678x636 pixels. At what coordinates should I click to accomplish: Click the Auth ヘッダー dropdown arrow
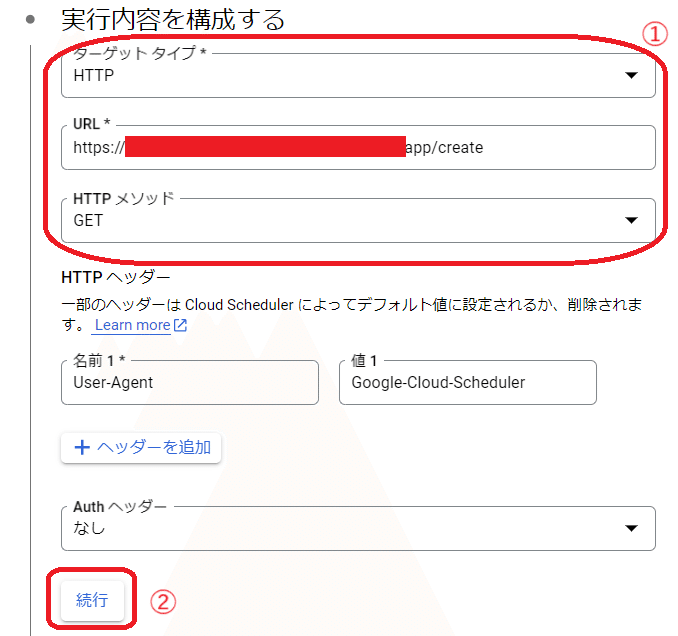[630, 528]
